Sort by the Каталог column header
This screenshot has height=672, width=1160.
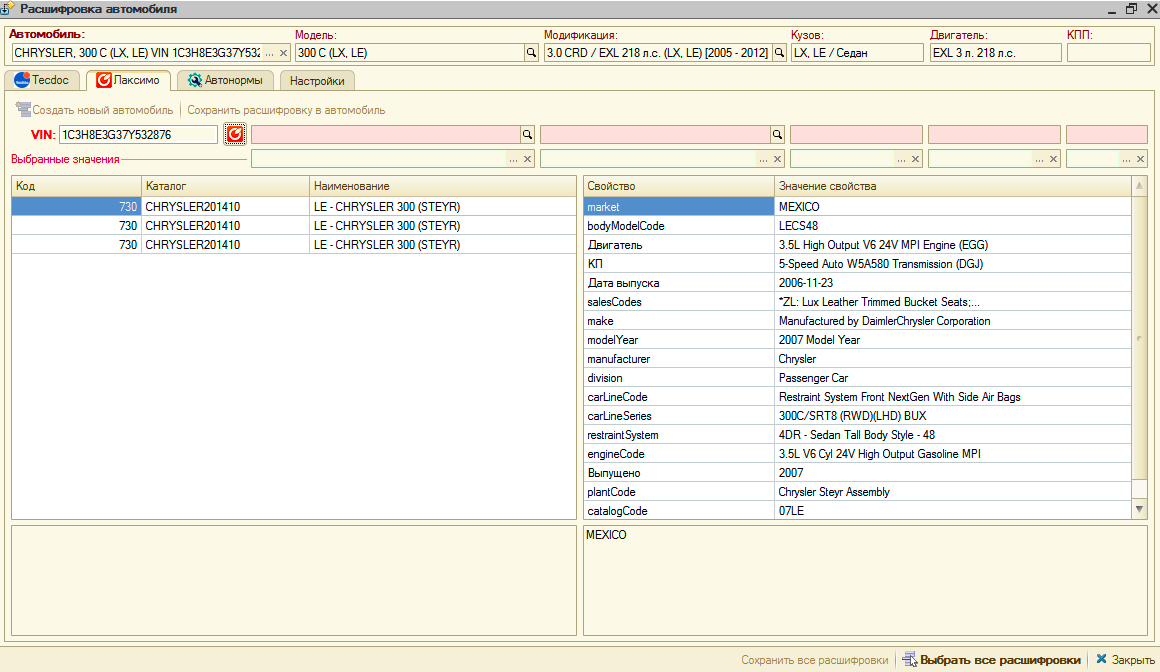225,186
